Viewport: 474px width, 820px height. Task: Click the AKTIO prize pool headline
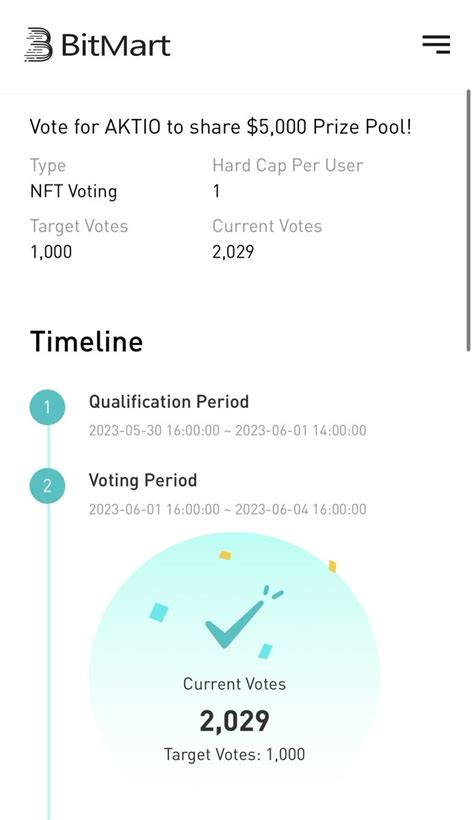220,127
